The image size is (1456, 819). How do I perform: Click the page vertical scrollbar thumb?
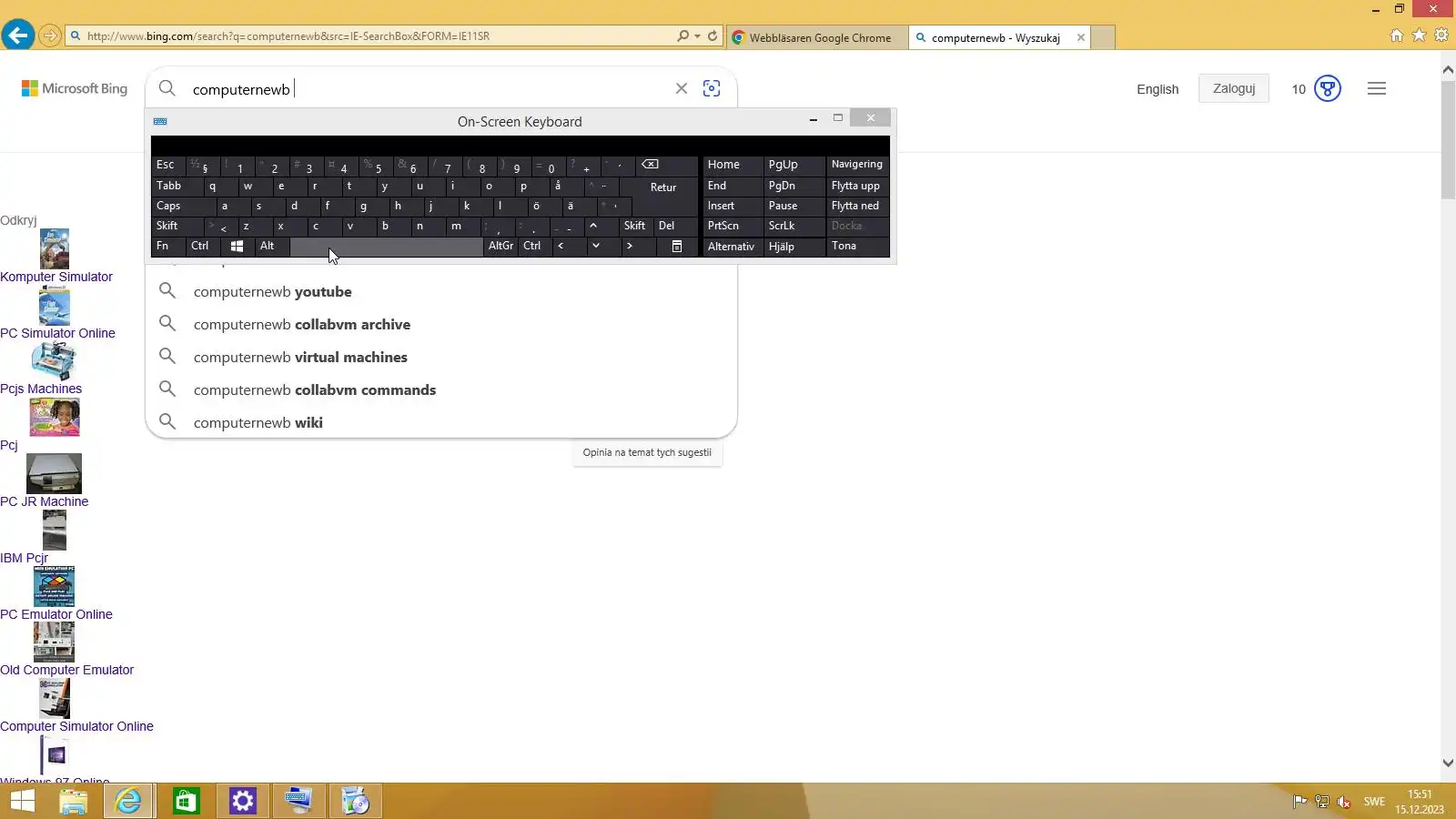click(1448, 139)
